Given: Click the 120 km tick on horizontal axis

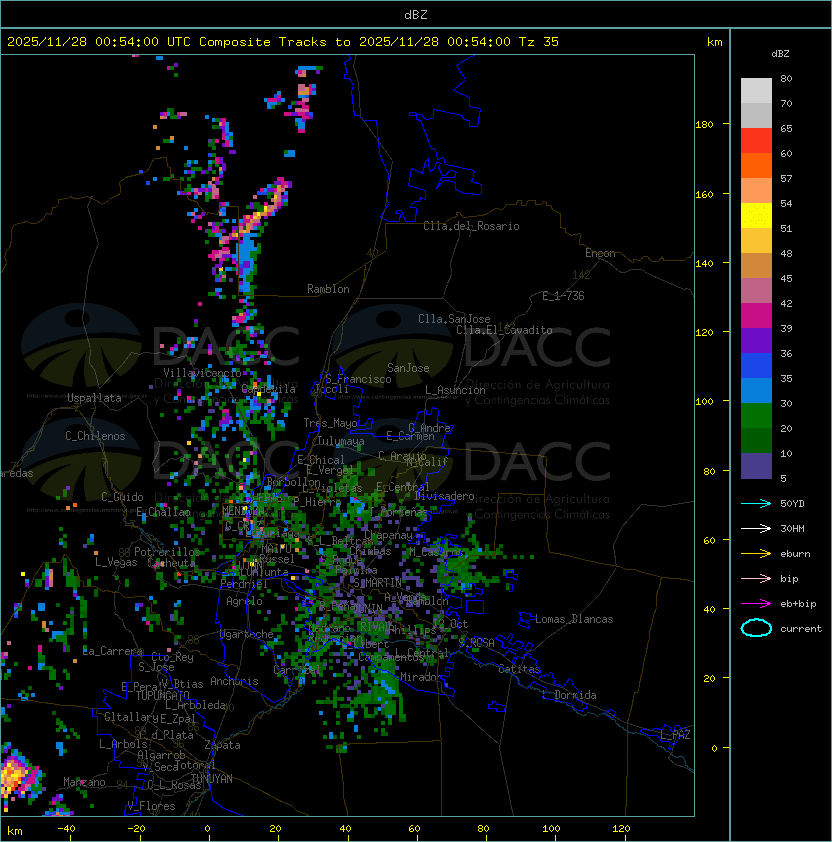Looking at the screenshot, I should click(x=621, y=829).
